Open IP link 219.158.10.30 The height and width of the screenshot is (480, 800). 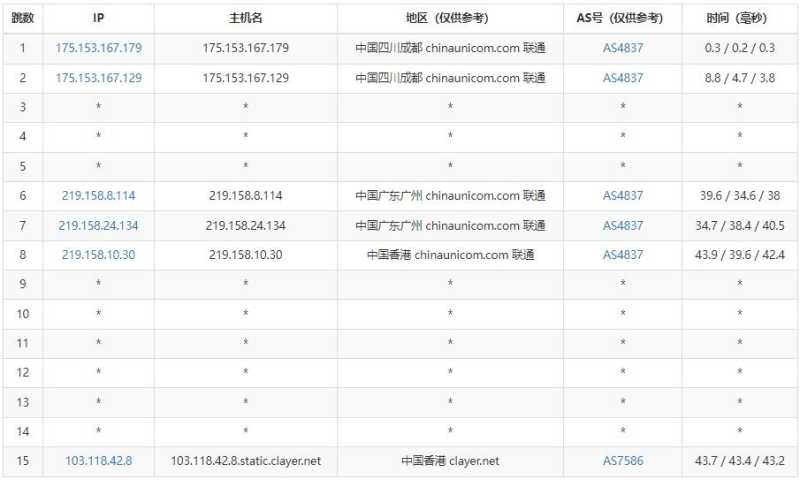98,255
